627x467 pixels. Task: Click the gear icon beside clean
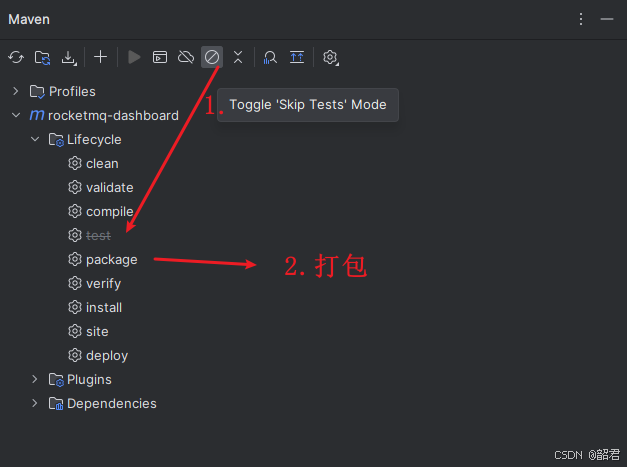click(75, 163)
